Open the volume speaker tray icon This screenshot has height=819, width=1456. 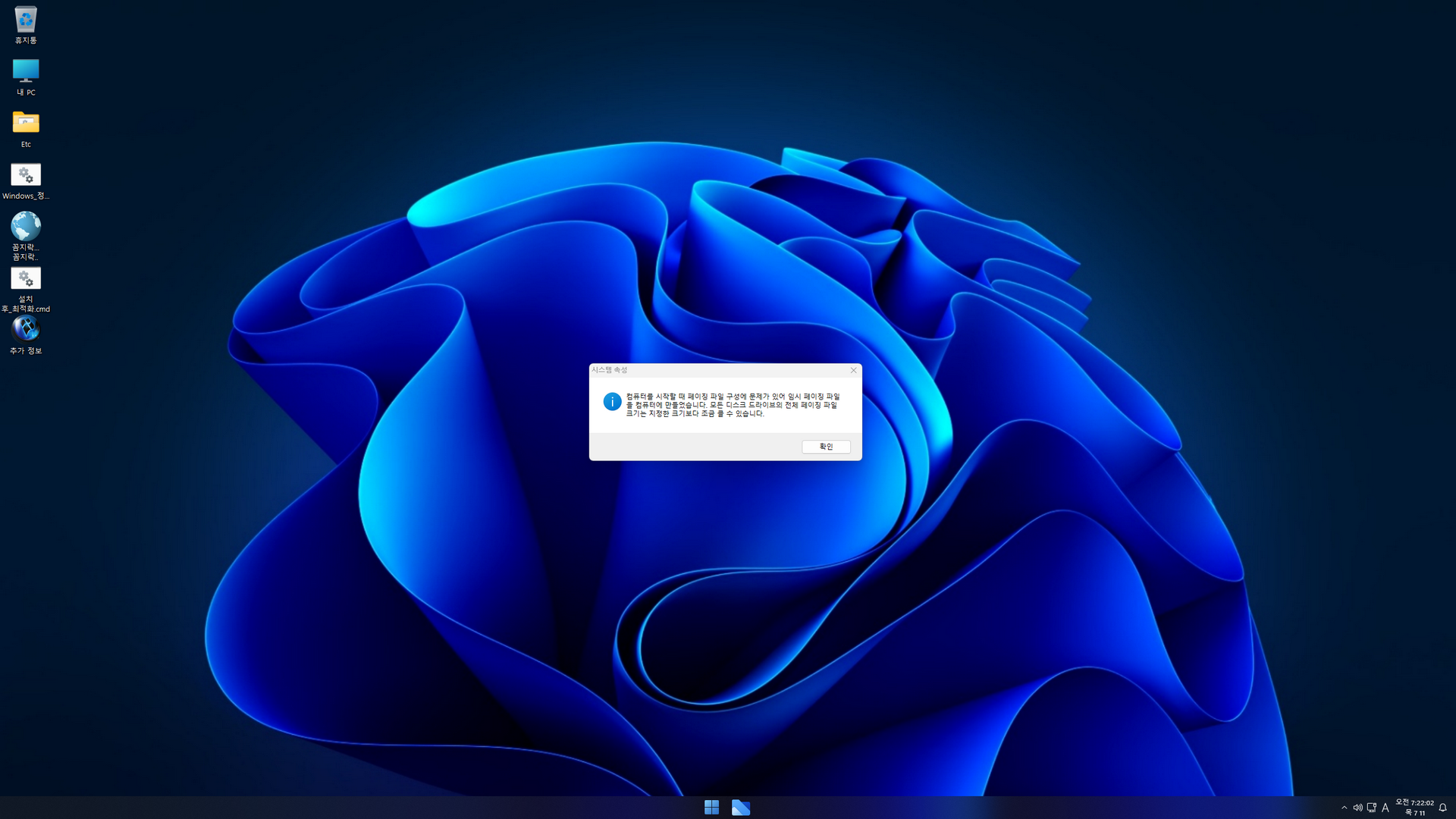pyautogui.click(x=1357, y=808)
